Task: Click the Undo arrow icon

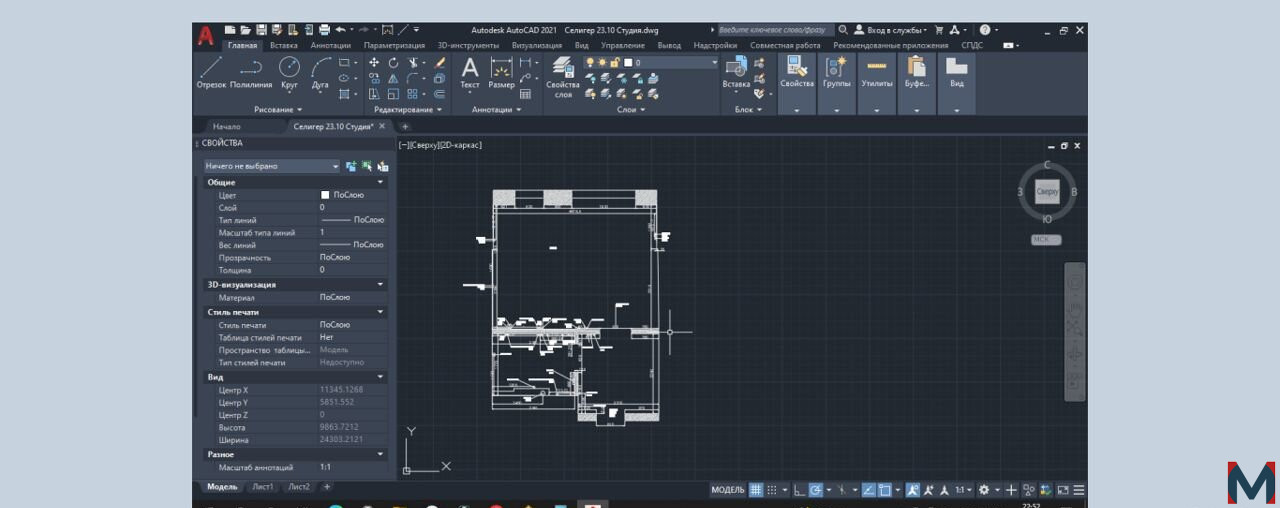Action: pos(341,30)
